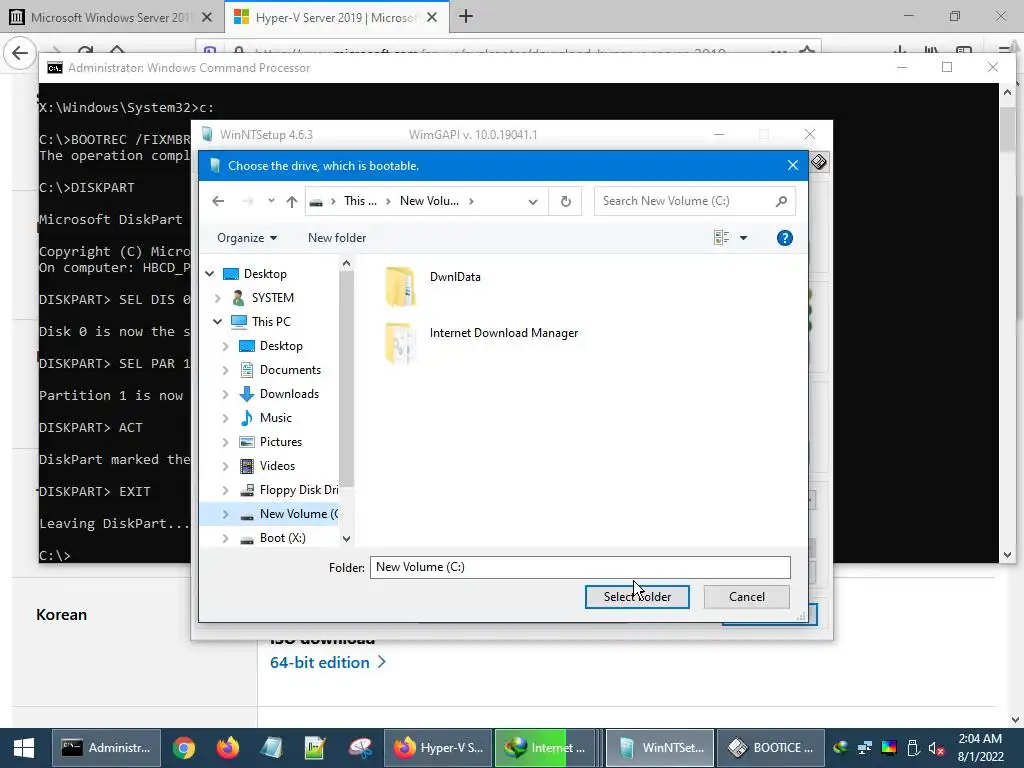Viewport: 1024px width, 768px height.
Task: Expand the Documents tree node
Action: click(x=225, y=370)
